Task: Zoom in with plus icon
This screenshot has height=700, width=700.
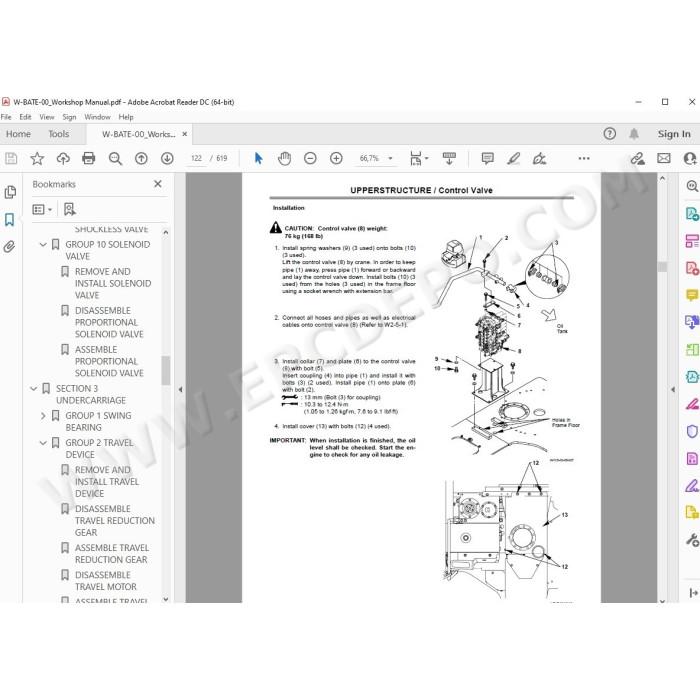Action: point(336,158)
